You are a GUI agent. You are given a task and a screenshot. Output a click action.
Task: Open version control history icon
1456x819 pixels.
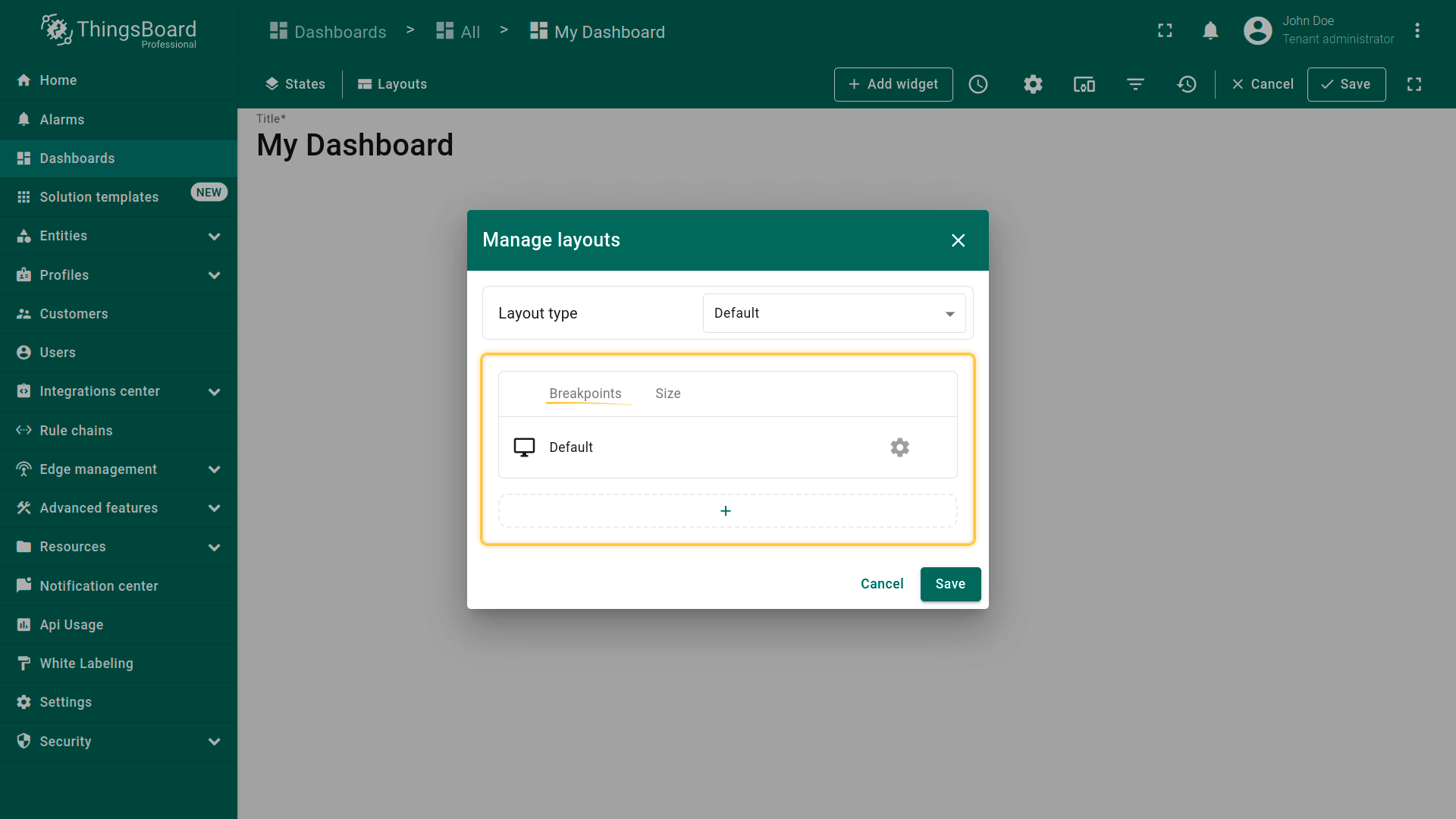click(x=1187, y=84)
